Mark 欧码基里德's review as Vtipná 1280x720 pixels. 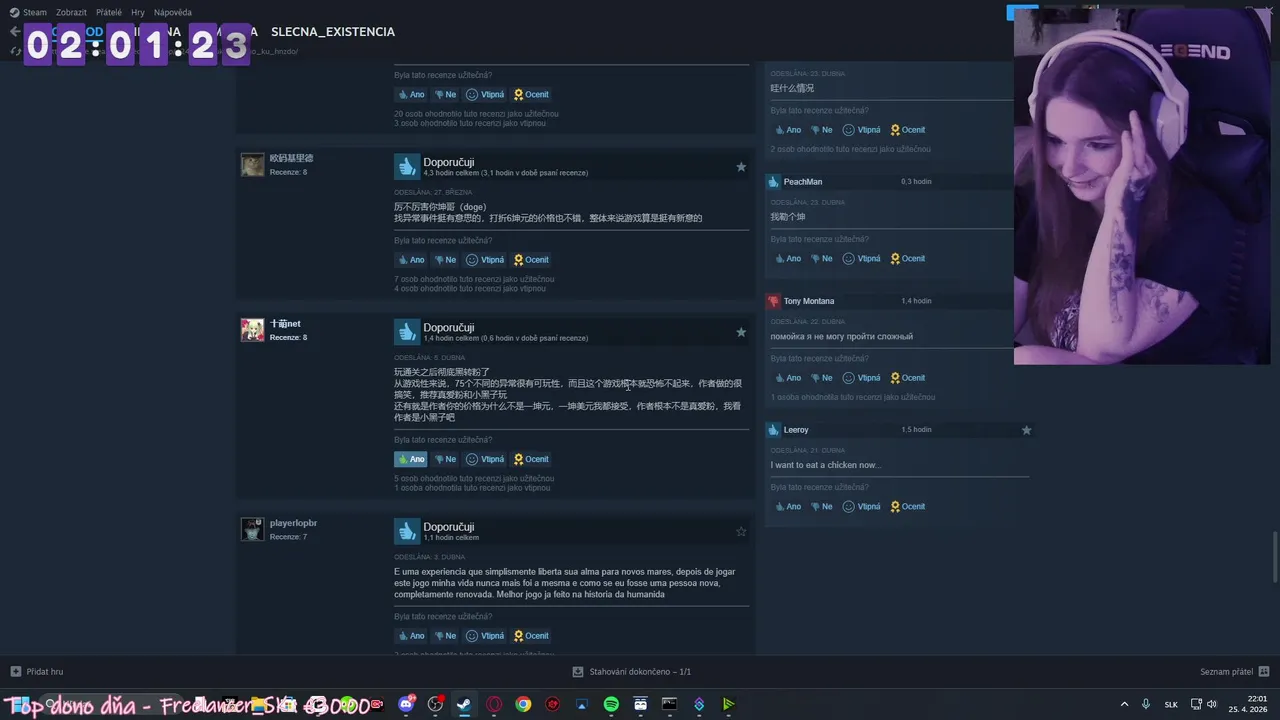(x=485, y=260)
